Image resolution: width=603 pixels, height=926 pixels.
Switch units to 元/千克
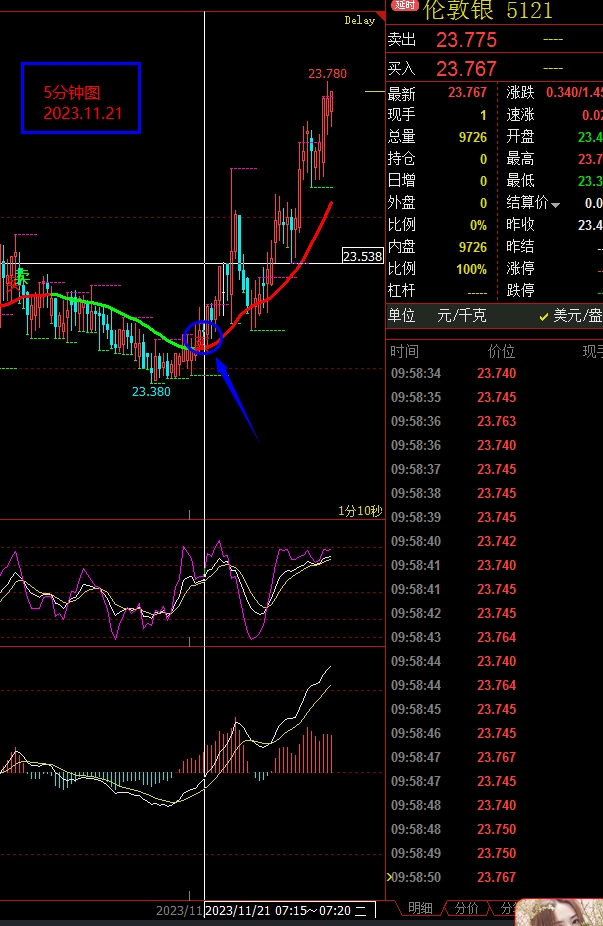(x=462, y=316)
